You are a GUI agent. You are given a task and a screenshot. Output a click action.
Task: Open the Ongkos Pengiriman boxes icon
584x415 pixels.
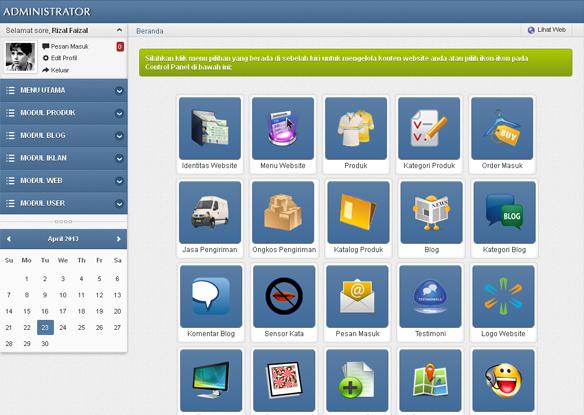click(x=283, y=212)
